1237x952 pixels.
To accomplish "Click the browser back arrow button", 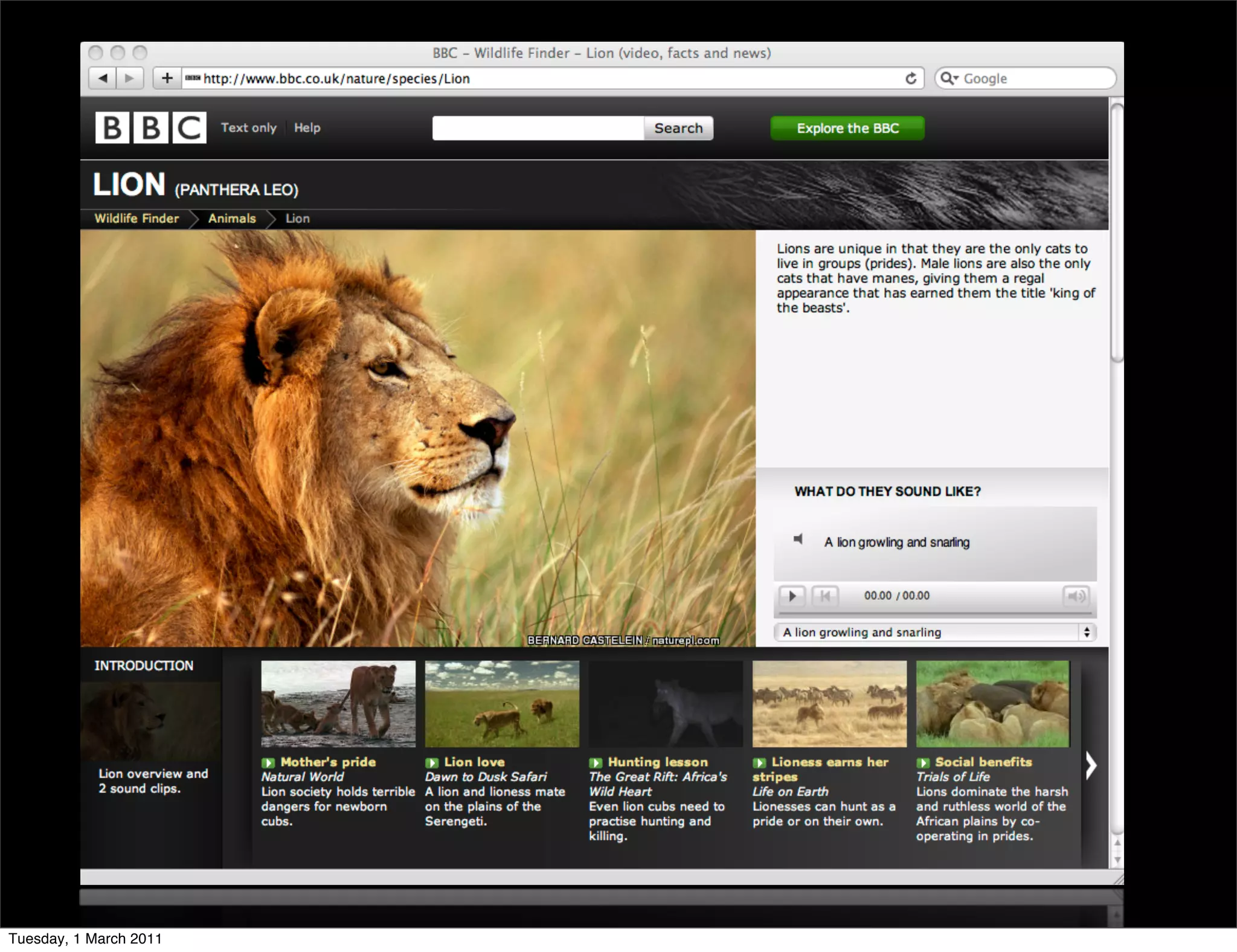I will 103,78.
